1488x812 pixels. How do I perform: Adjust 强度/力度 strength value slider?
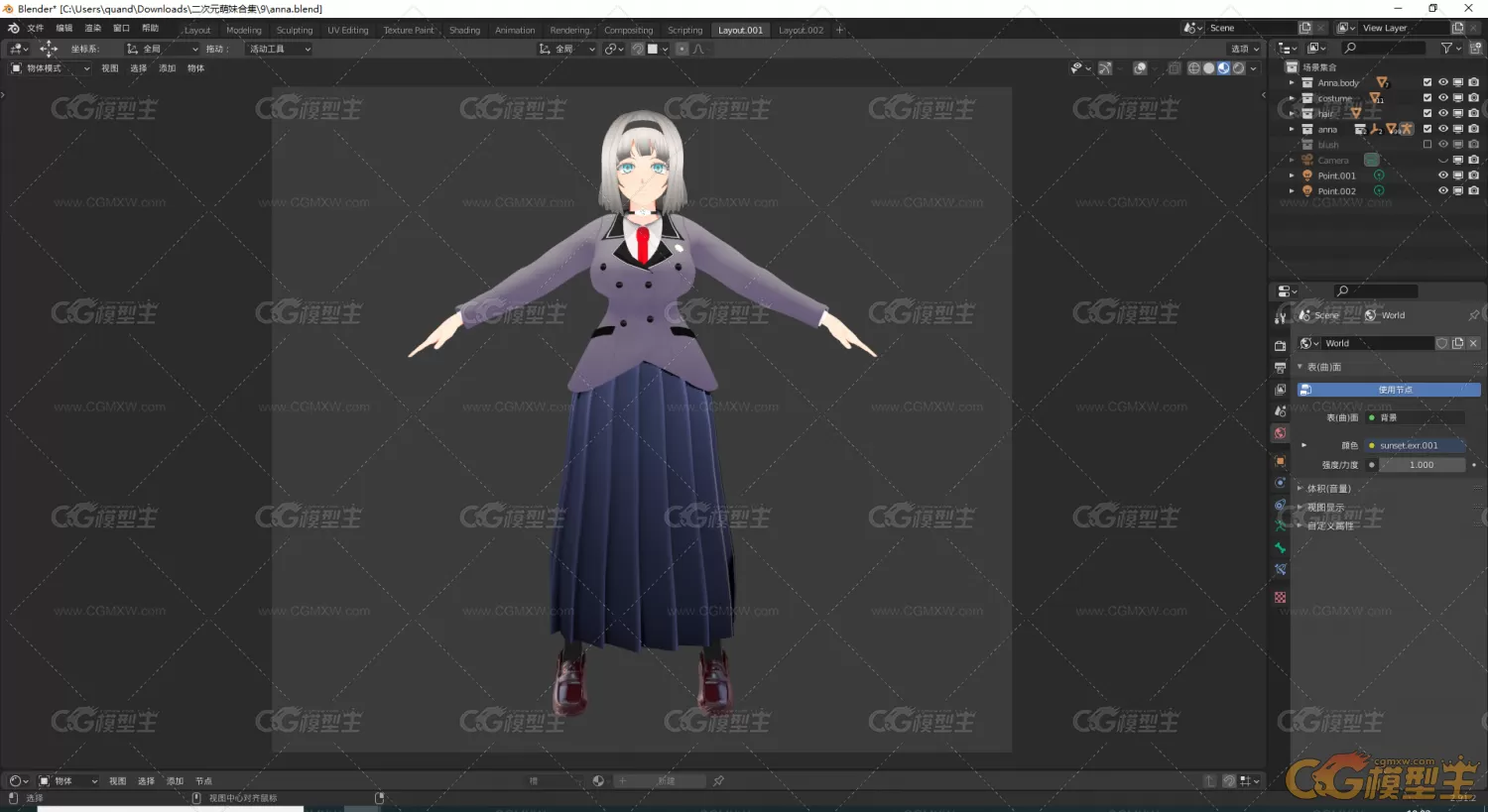tap(1422, 464)
